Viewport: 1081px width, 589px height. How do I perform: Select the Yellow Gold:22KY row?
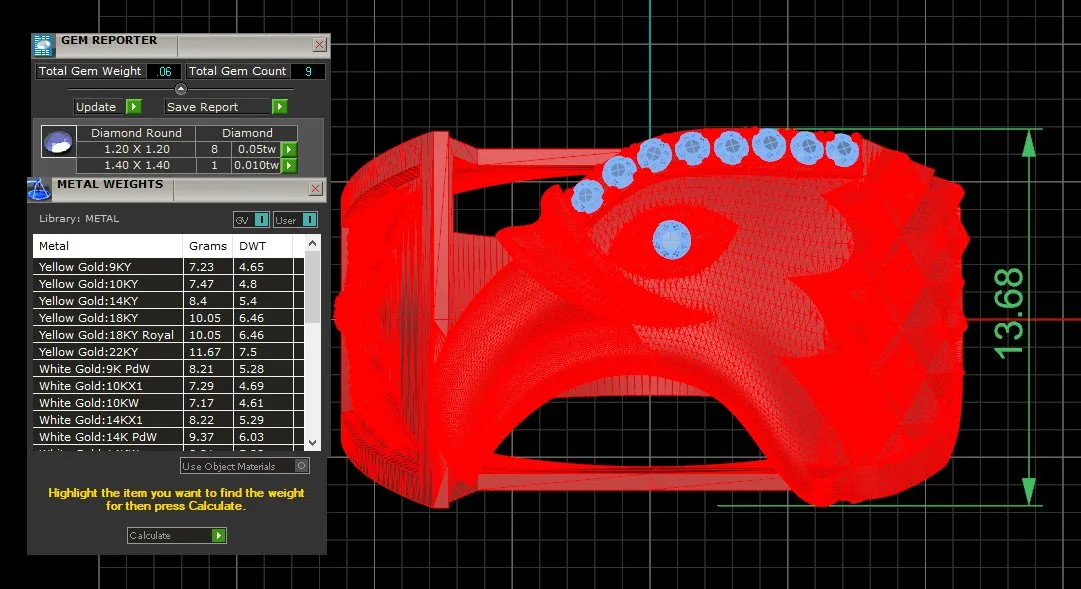(168, 352)
